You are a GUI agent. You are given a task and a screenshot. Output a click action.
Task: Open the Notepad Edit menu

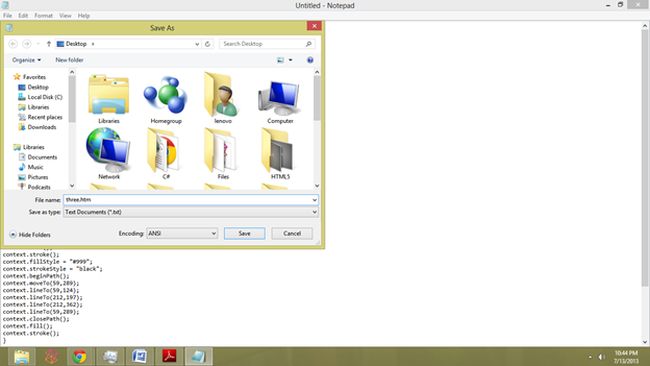23,15
